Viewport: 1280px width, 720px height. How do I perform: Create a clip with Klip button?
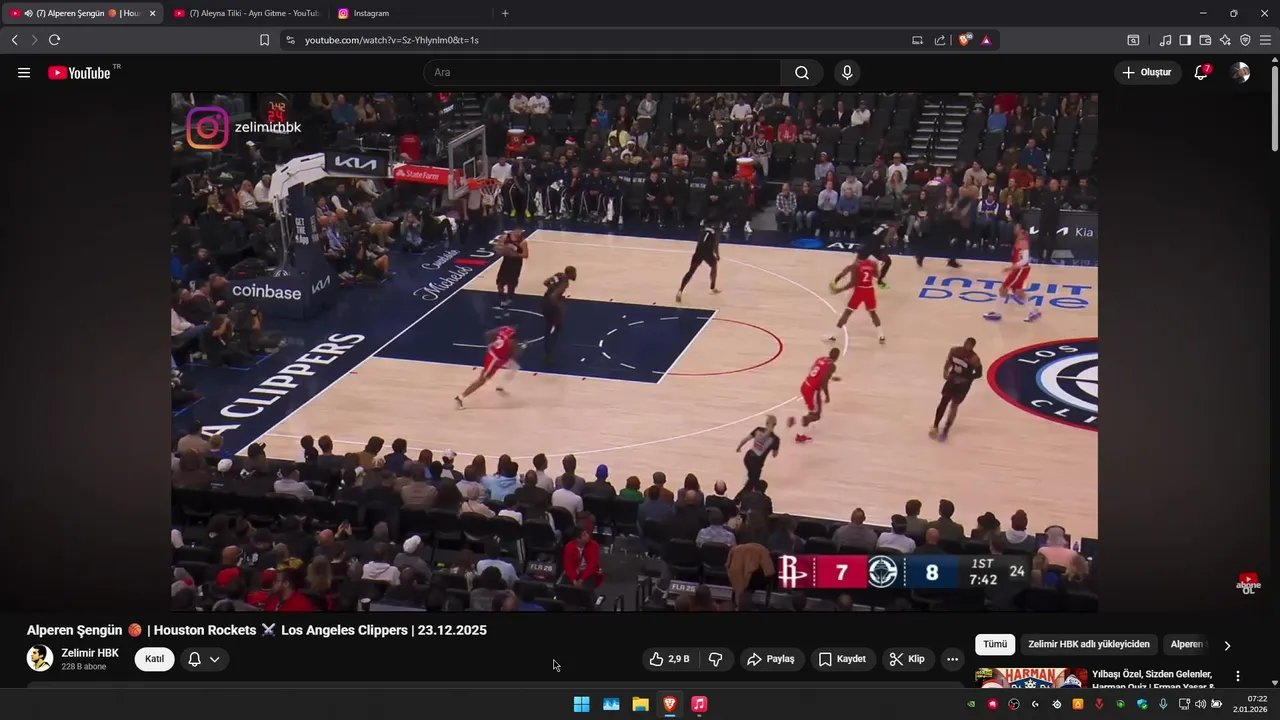click(908, 659)
